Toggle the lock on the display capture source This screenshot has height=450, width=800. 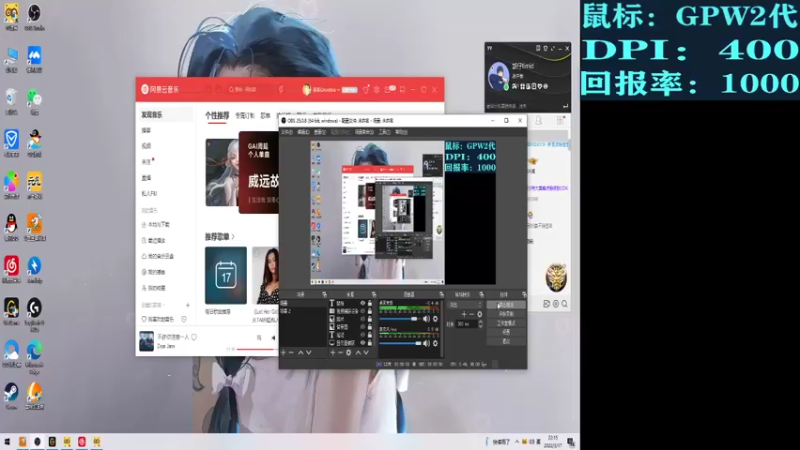(x=370, y=343)
